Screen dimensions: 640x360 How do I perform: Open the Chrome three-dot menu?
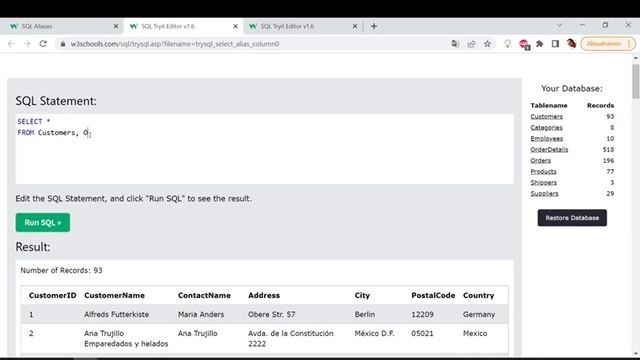629,44
